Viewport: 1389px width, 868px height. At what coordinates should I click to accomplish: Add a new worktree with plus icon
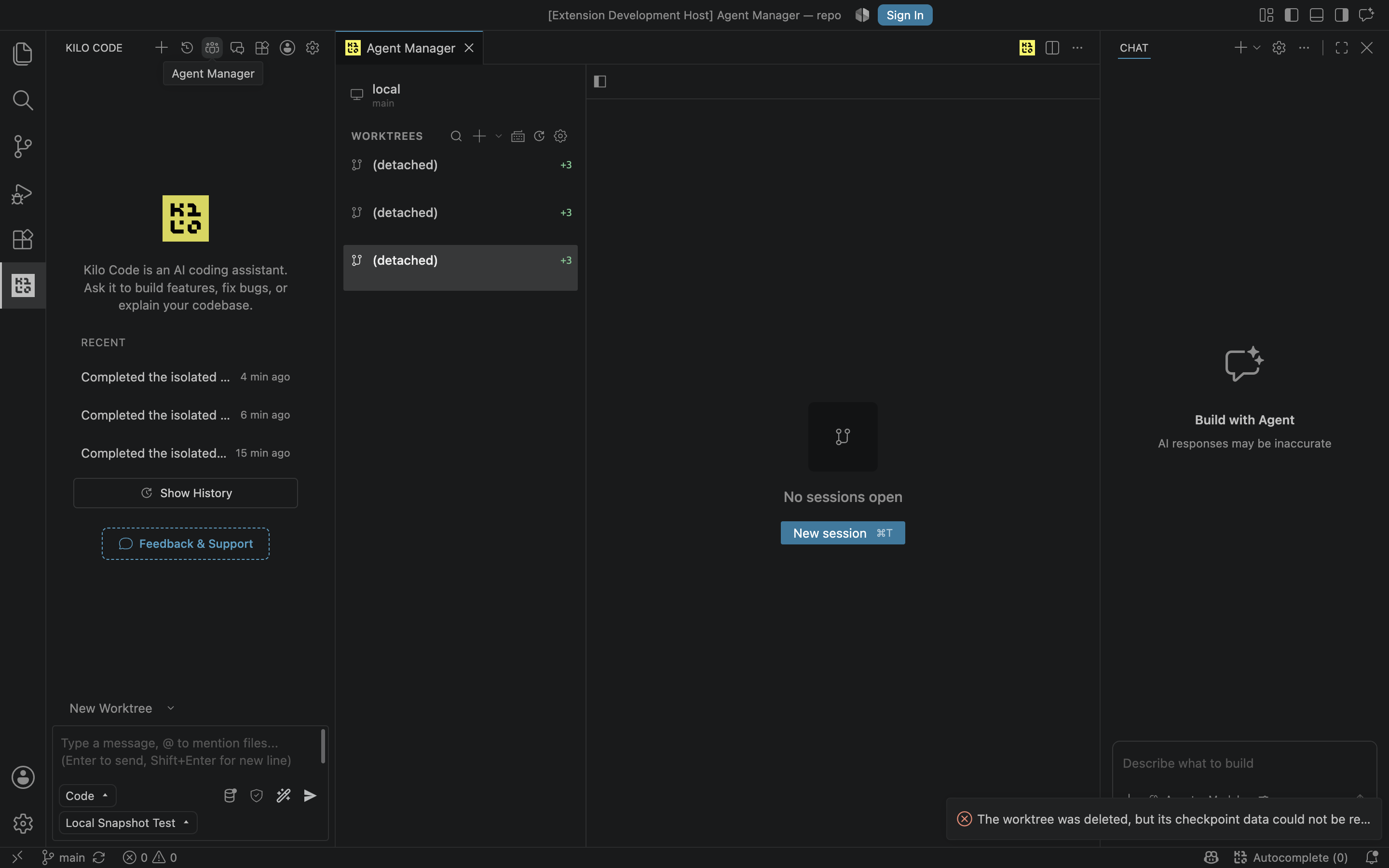479,136
